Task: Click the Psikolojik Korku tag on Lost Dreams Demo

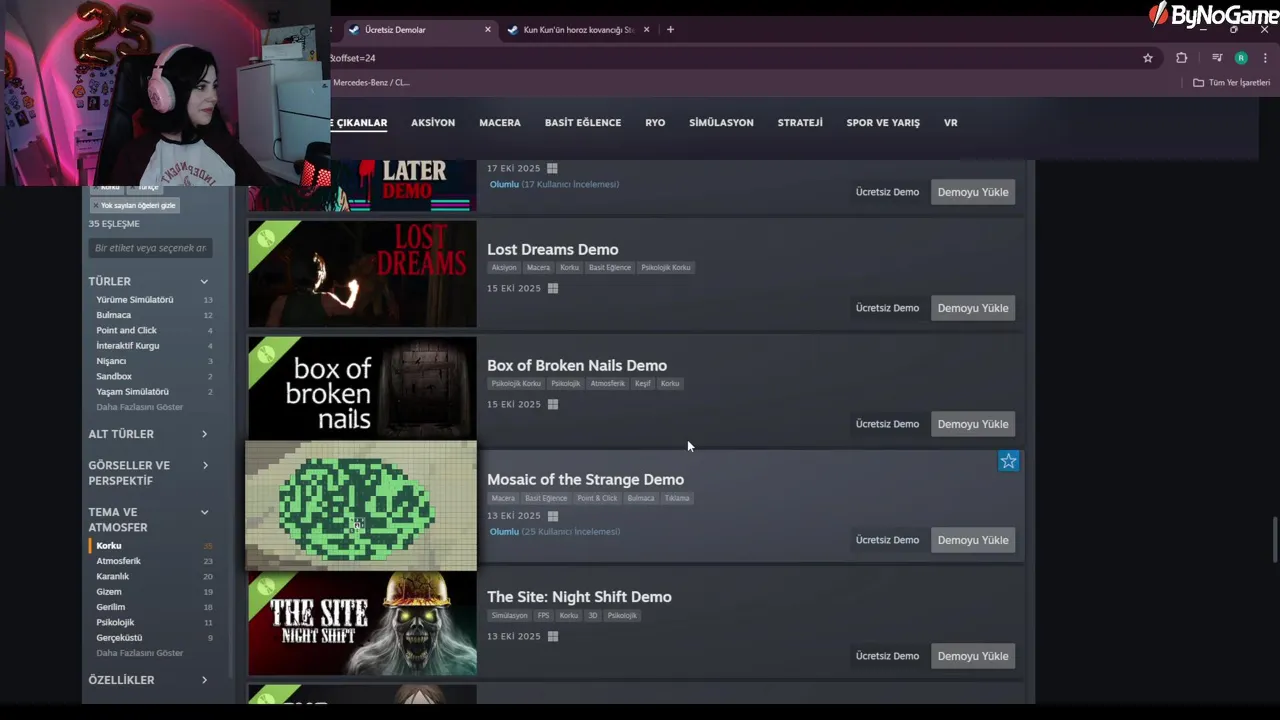Action: coord(666,268)
